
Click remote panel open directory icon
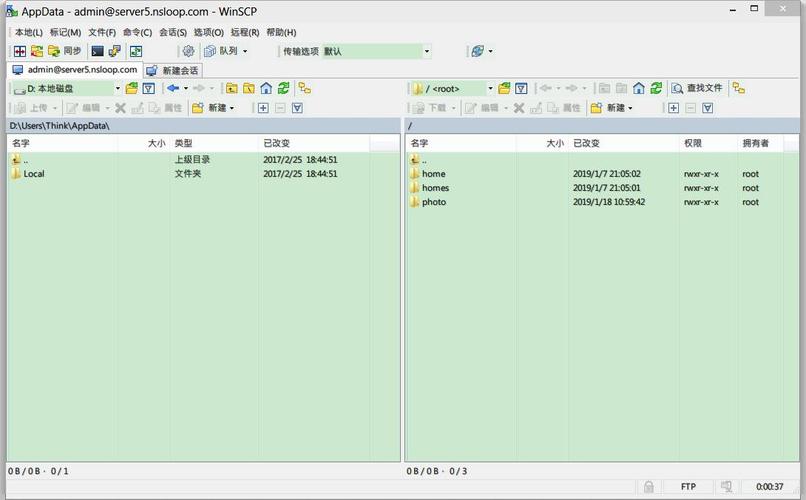coord(504,88)
